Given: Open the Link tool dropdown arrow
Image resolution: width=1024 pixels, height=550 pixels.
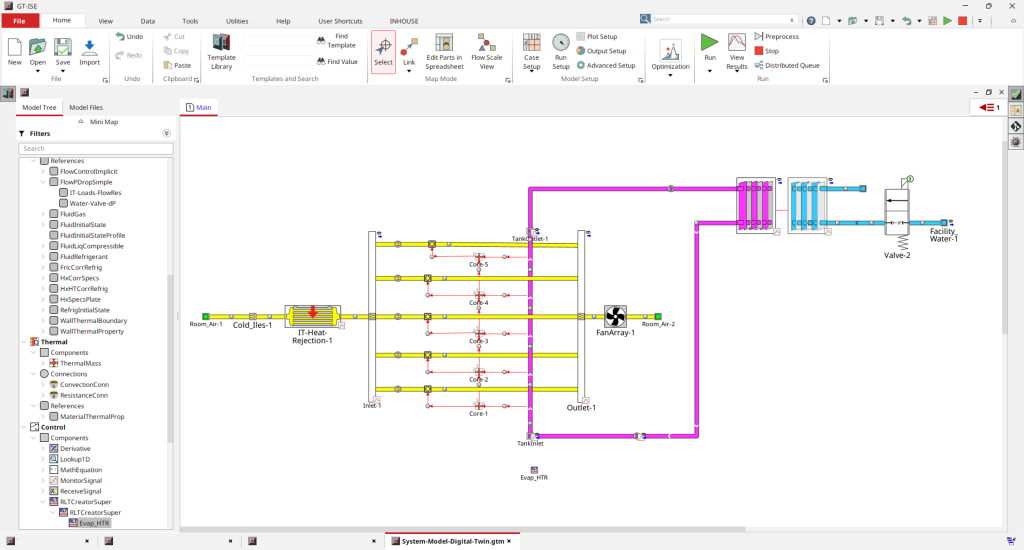Looking at the screenshot, I should click(408, 71).
